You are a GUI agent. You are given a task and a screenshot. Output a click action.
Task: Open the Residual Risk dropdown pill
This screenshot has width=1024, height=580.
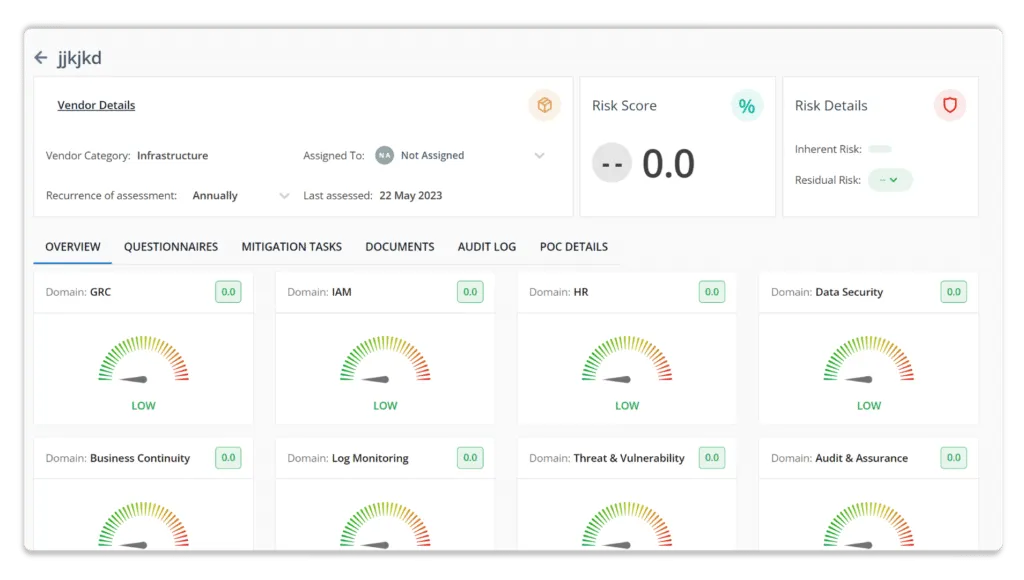[x=889, y=180]
